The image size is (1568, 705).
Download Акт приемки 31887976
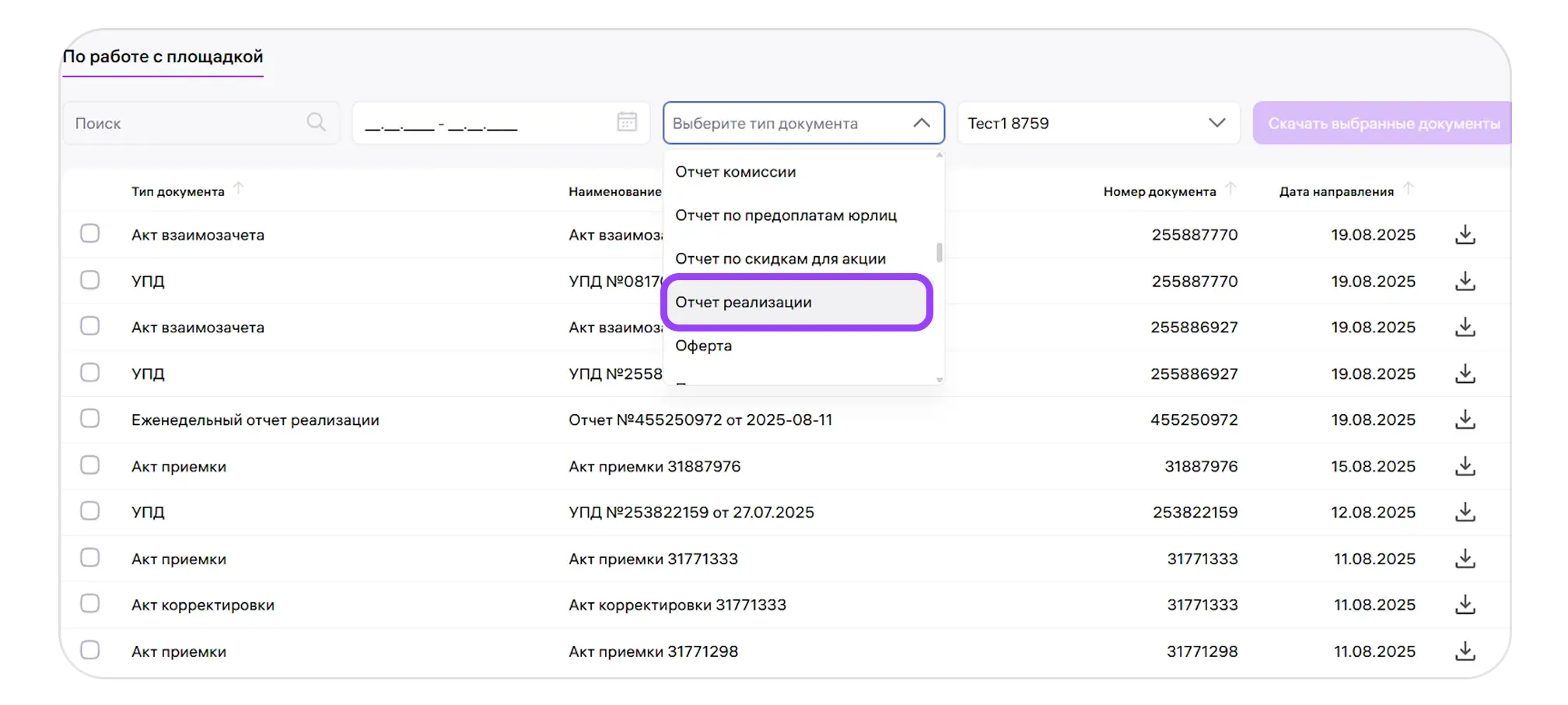pyautogui.click(x=1465, y=466)
